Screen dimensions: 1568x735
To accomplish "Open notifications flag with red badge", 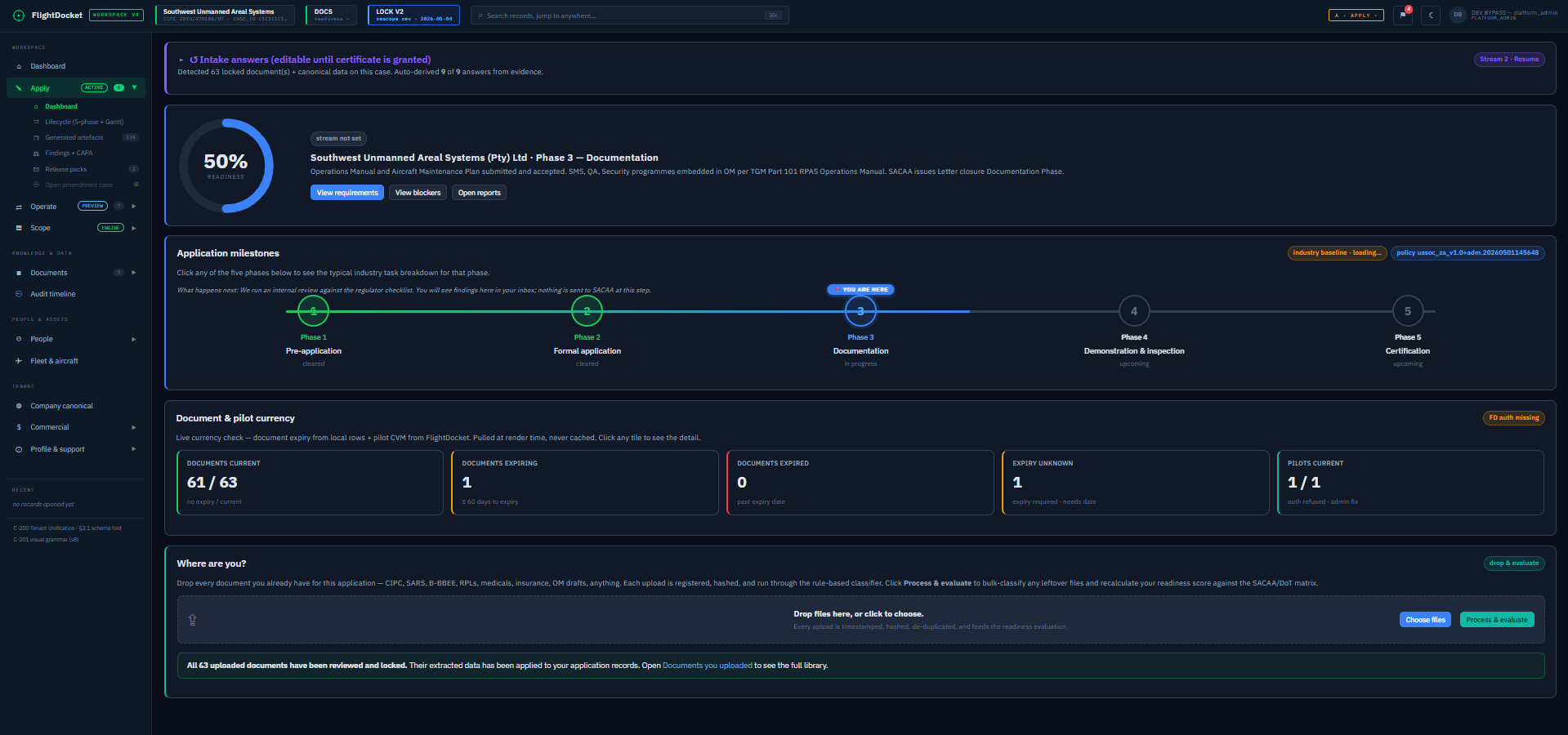I will [1403, 15].
